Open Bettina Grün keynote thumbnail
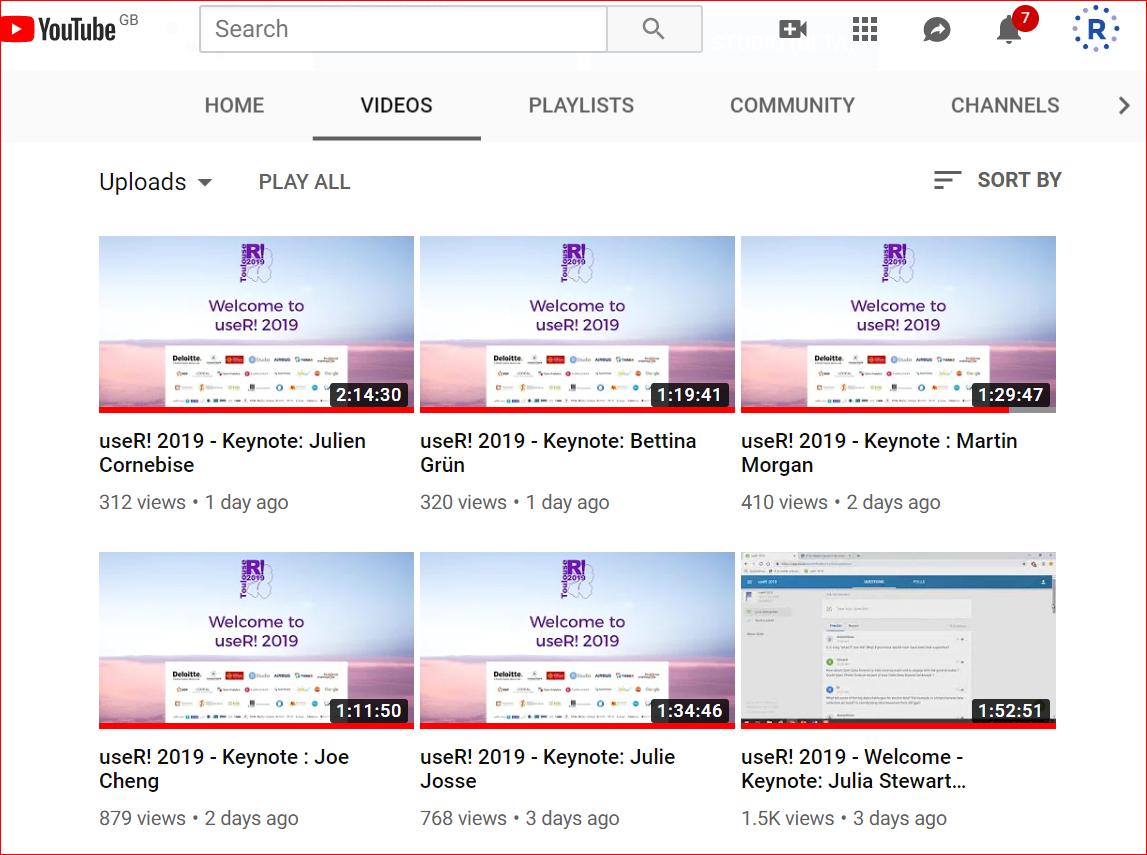 click(577, 324)
